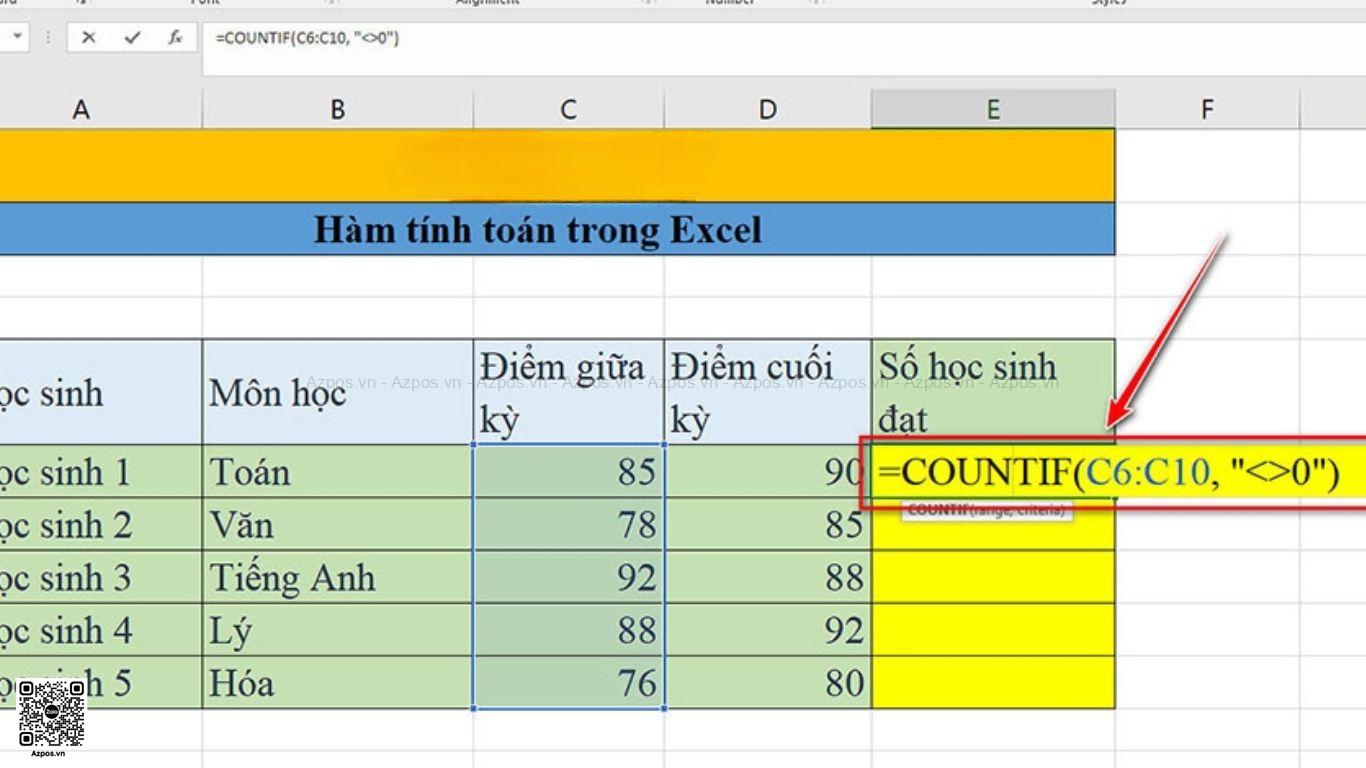The width and height of the screenshot is (1366, 768).
Task: Select the "ọc sinh 3" cell
Action: point(100,577)
